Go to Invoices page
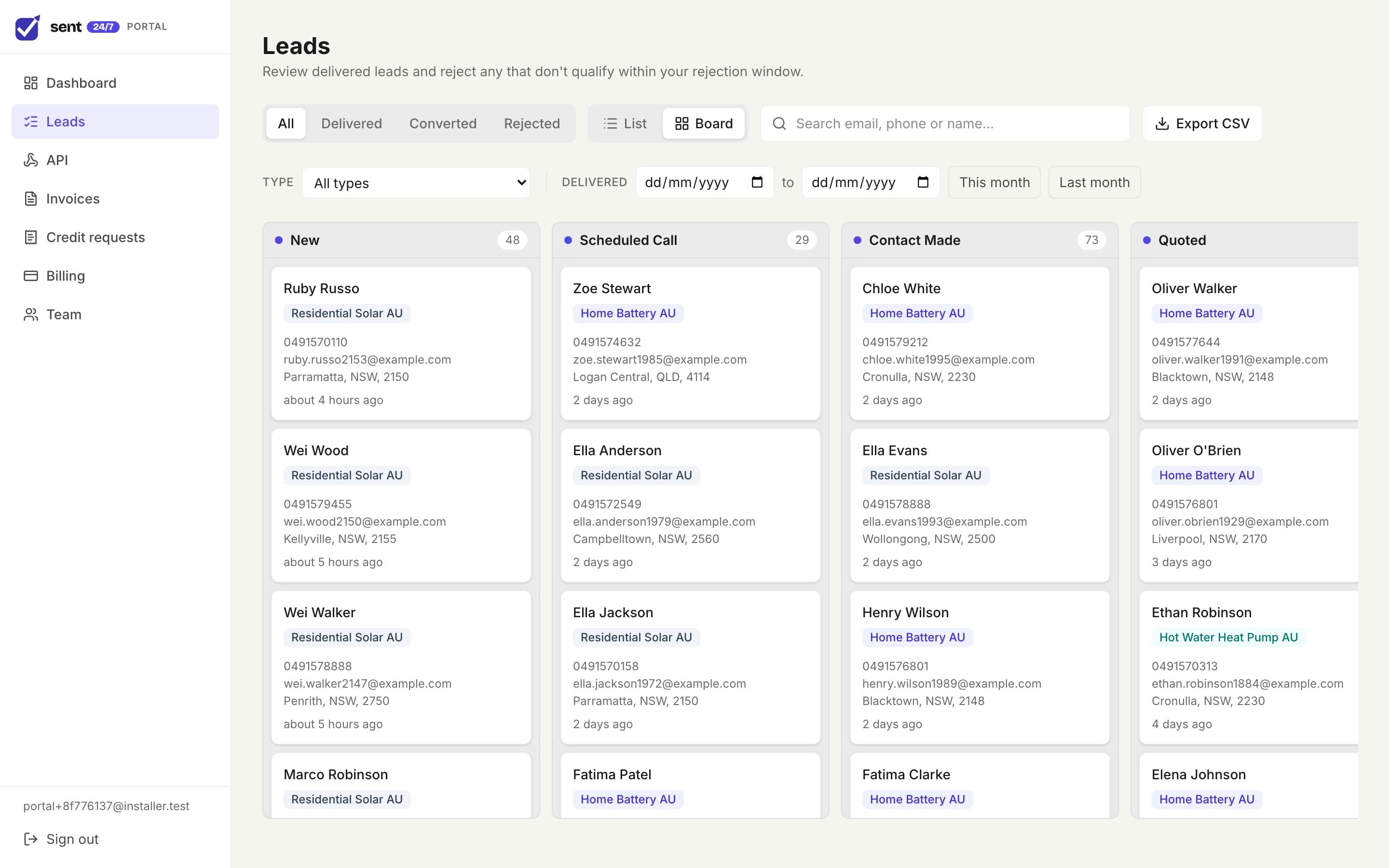This screenshot has width=1389, height=868. point(115,199)
